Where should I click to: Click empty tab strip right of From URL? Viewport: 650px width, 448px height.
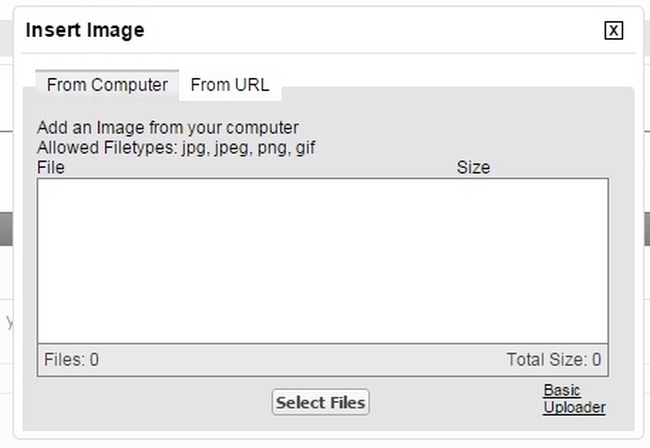[x=450, y=80]
